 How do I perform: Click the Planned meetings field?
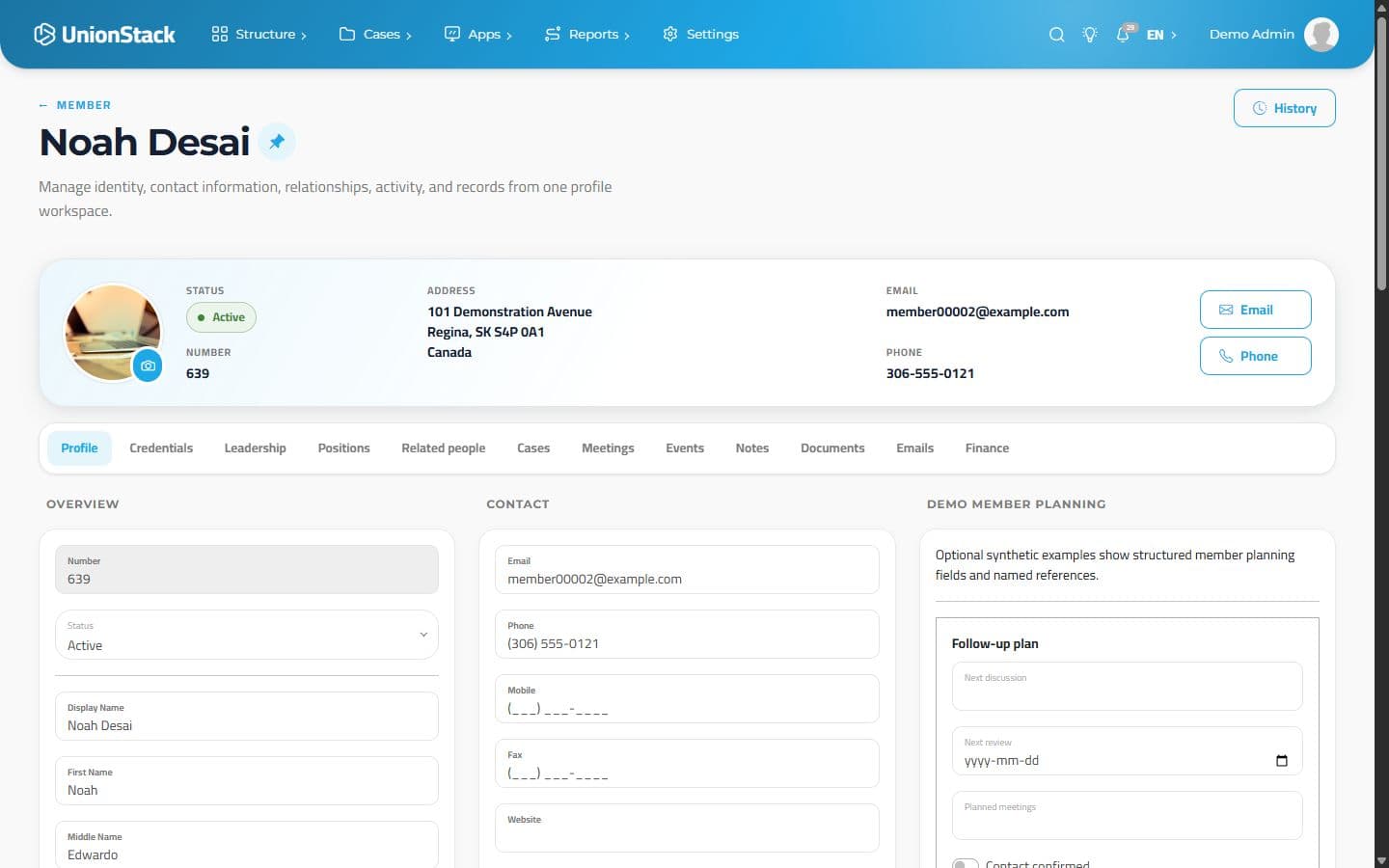[1128, 816]
